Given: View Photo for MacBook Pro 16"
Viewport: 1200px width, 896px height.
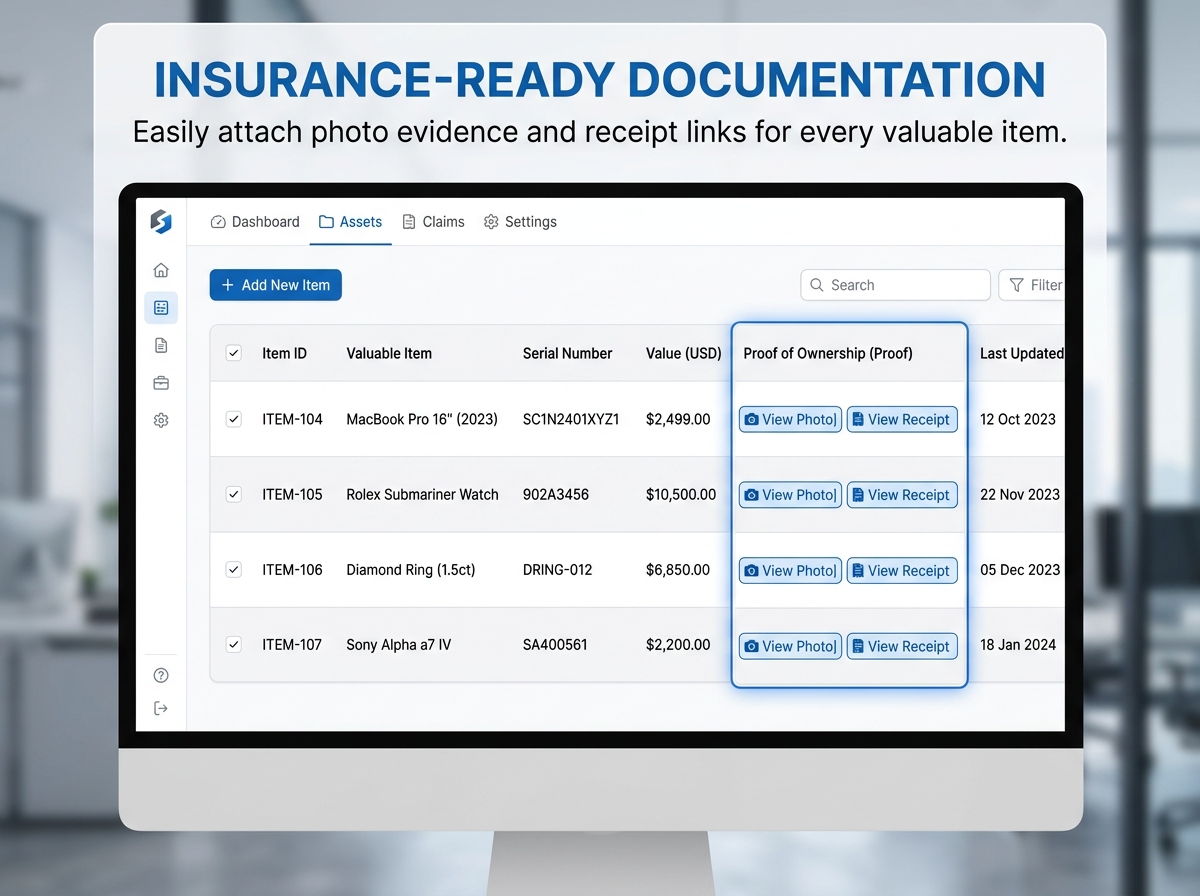Looking at the screenshot, I should [x=790, y=420].
